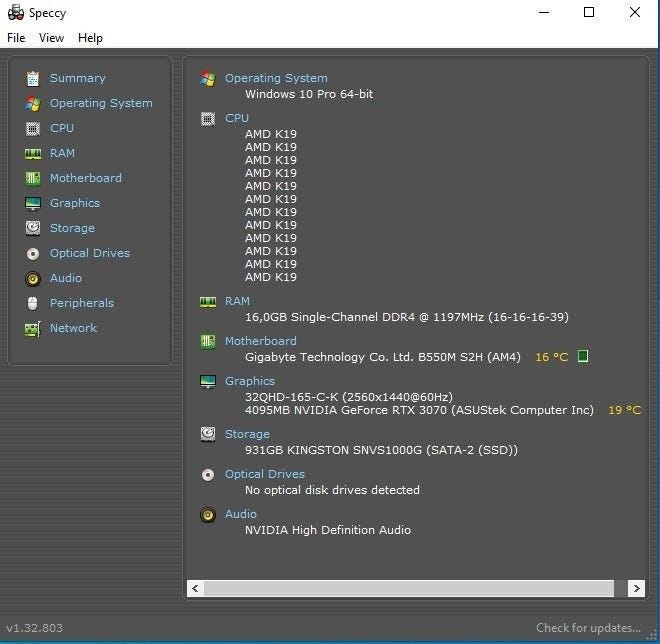Click the horizontal scrollbar left arrow
The width and height of the screenshot is (660, 644).
pos(195,589)
